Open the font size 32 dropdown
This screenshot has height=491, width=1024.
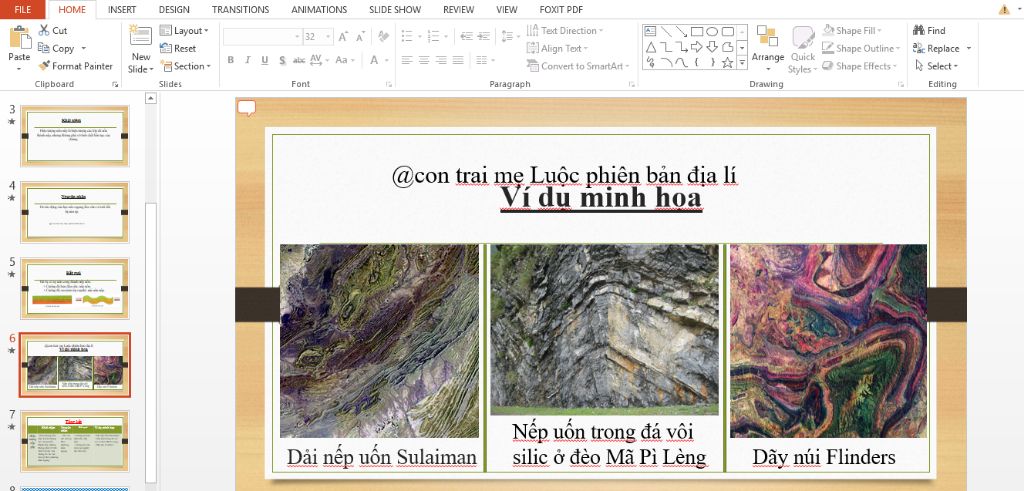click(328, 37)
